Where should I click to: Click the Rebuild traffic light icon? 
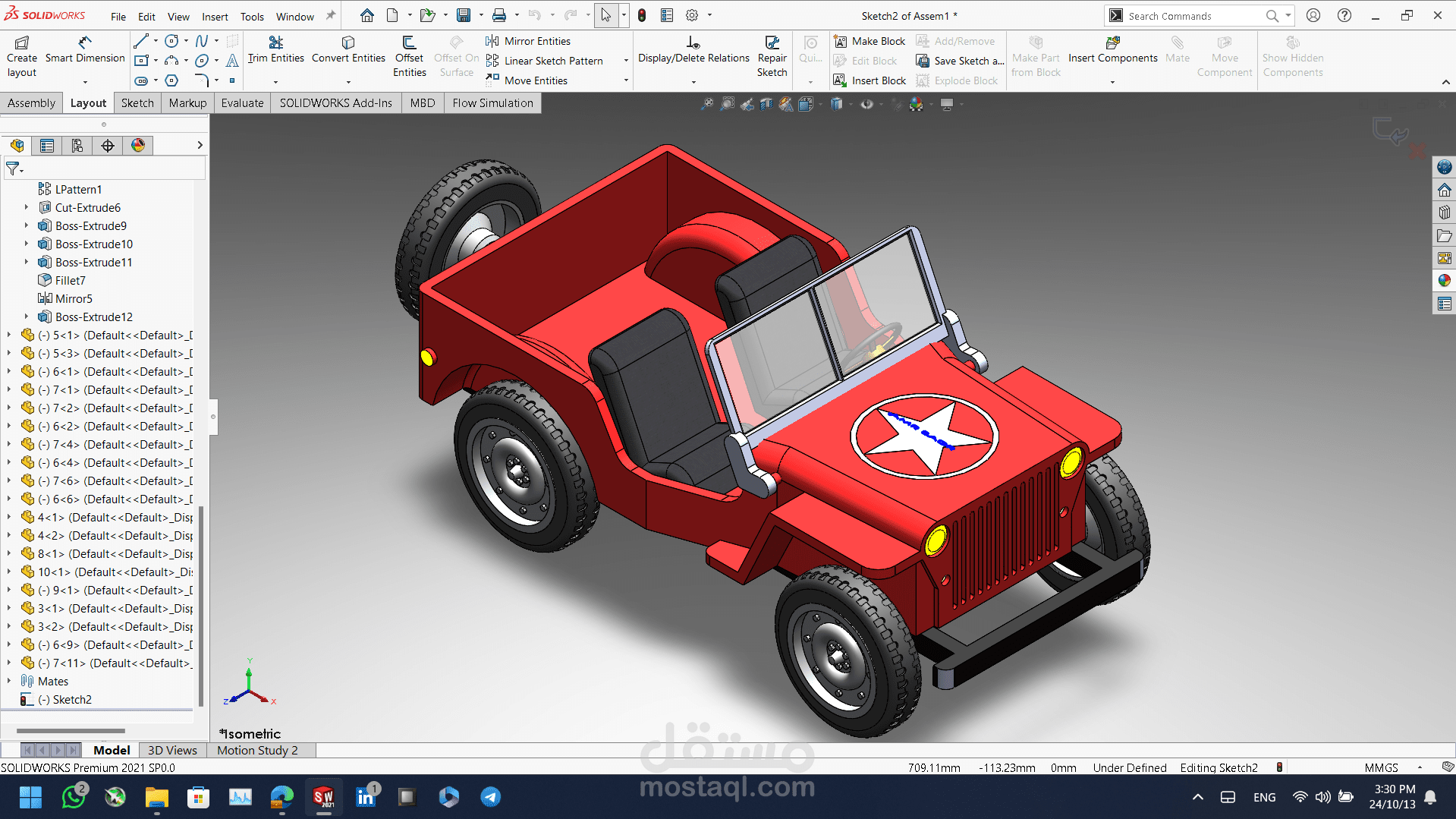(x=642, y=15)
